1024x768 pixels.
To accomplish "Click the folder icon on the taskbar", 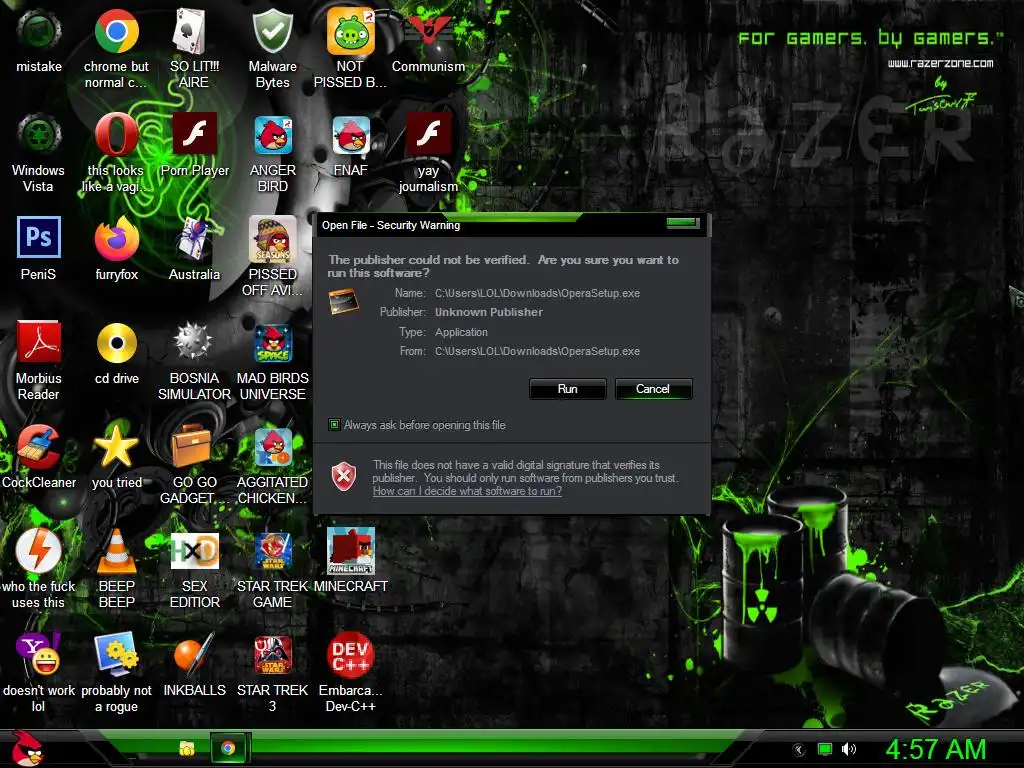I will click(187, 748).
